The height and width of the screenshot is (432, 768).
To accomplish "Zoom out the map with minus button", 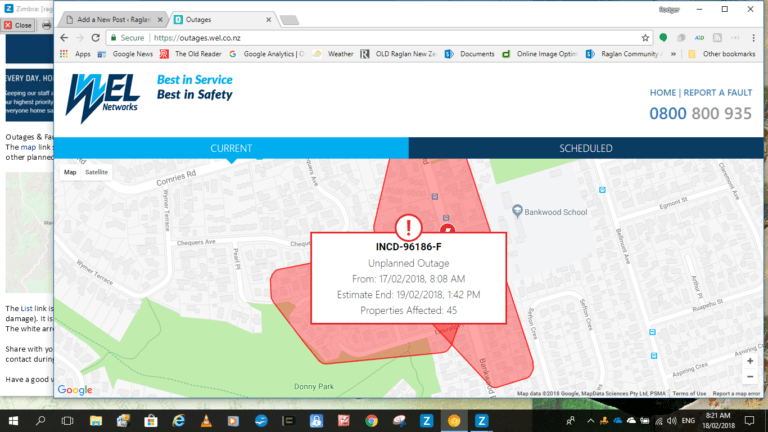I will (750, 377).
